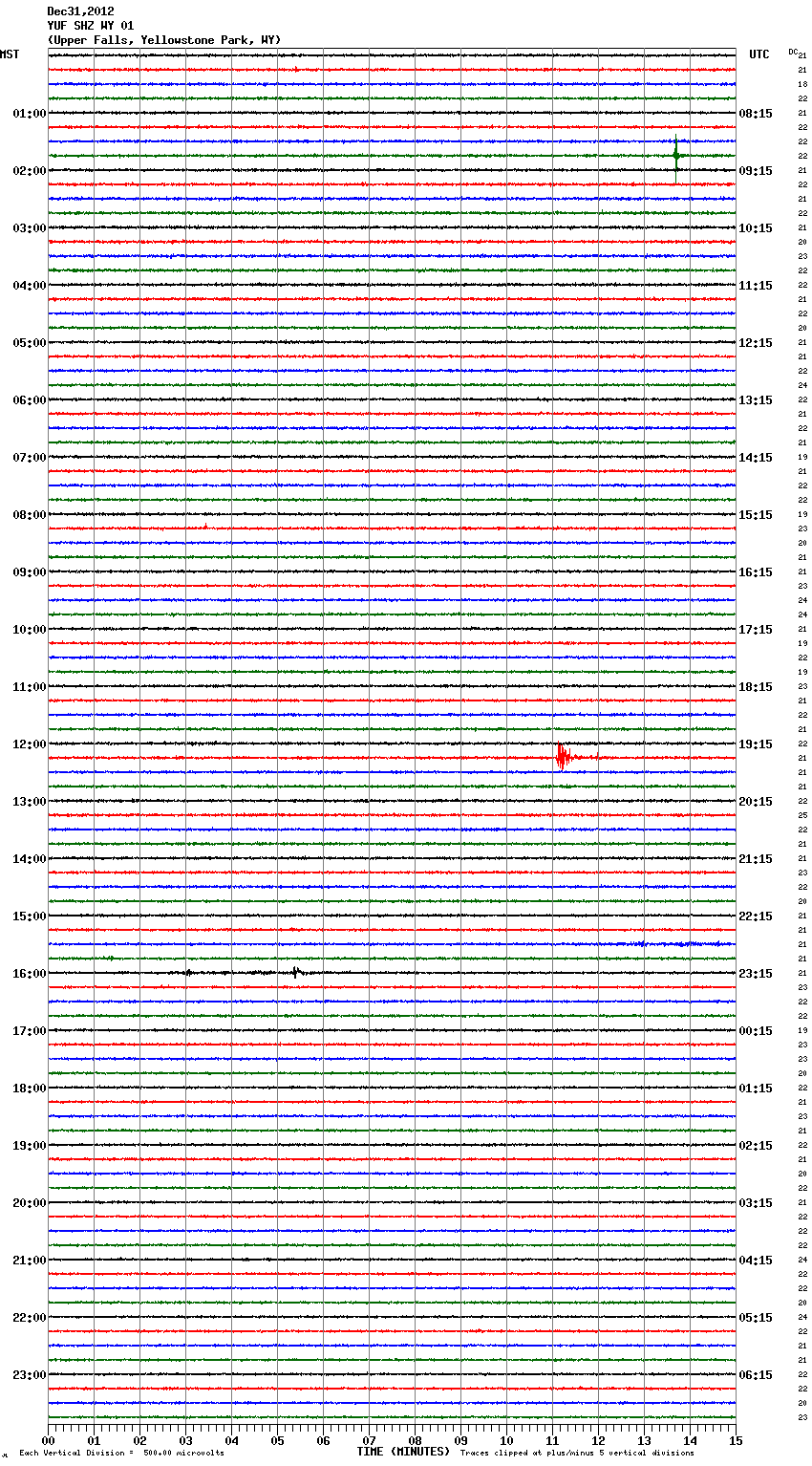Click the green spike event above the 02:00 trace
The height and width of the screenshot is (1466, 812).
coord(676,155)
